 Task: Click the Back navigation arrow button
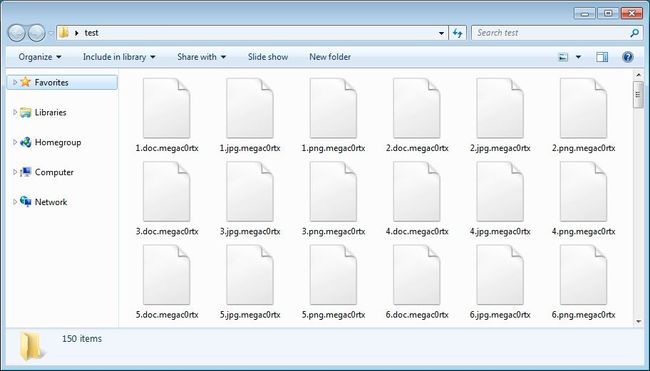(x=17, y=33)
